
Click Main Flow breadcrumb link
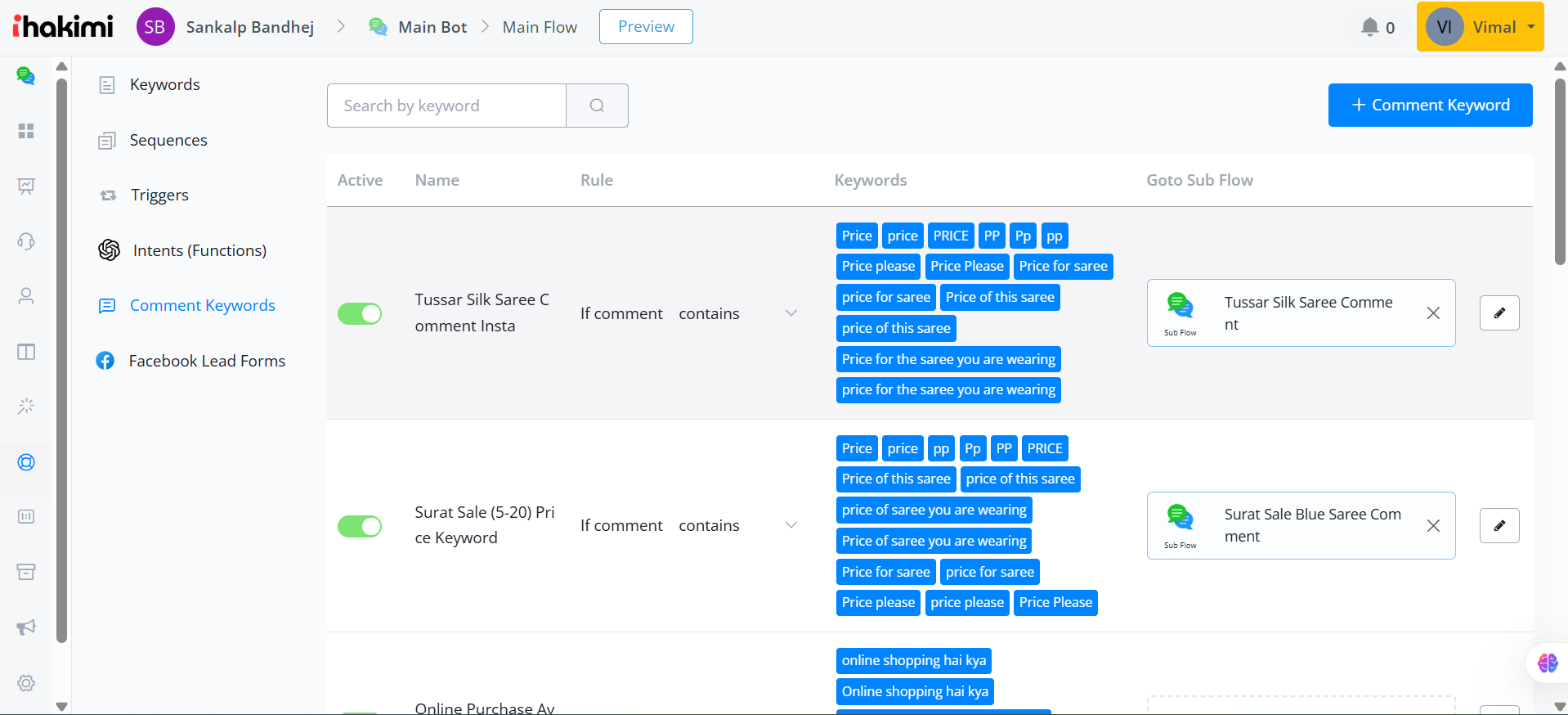pyautogui.click(x=540, y=27)
